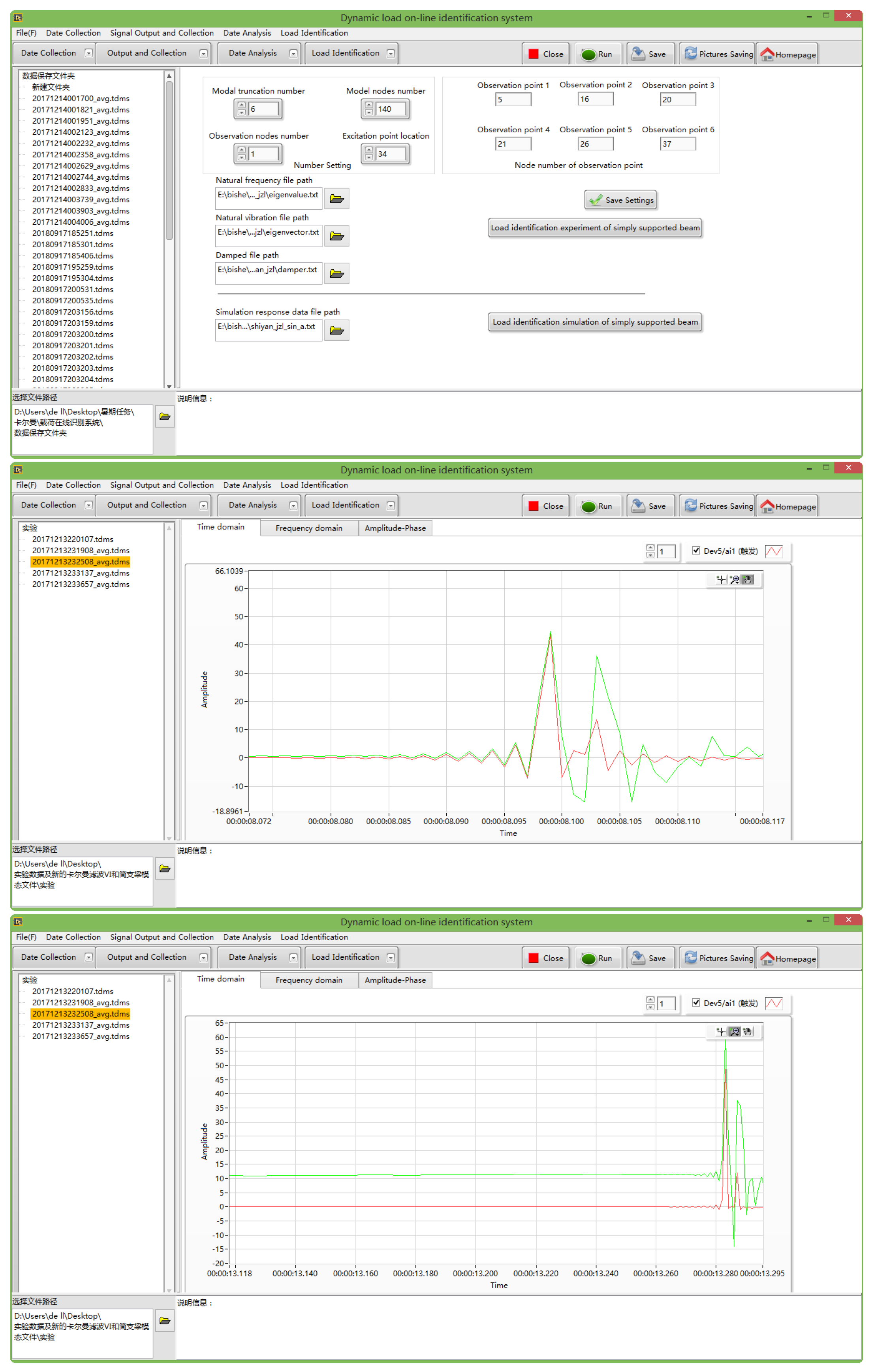
Task: Browse for the Natural vibration file path
Action: coord(337,237)
